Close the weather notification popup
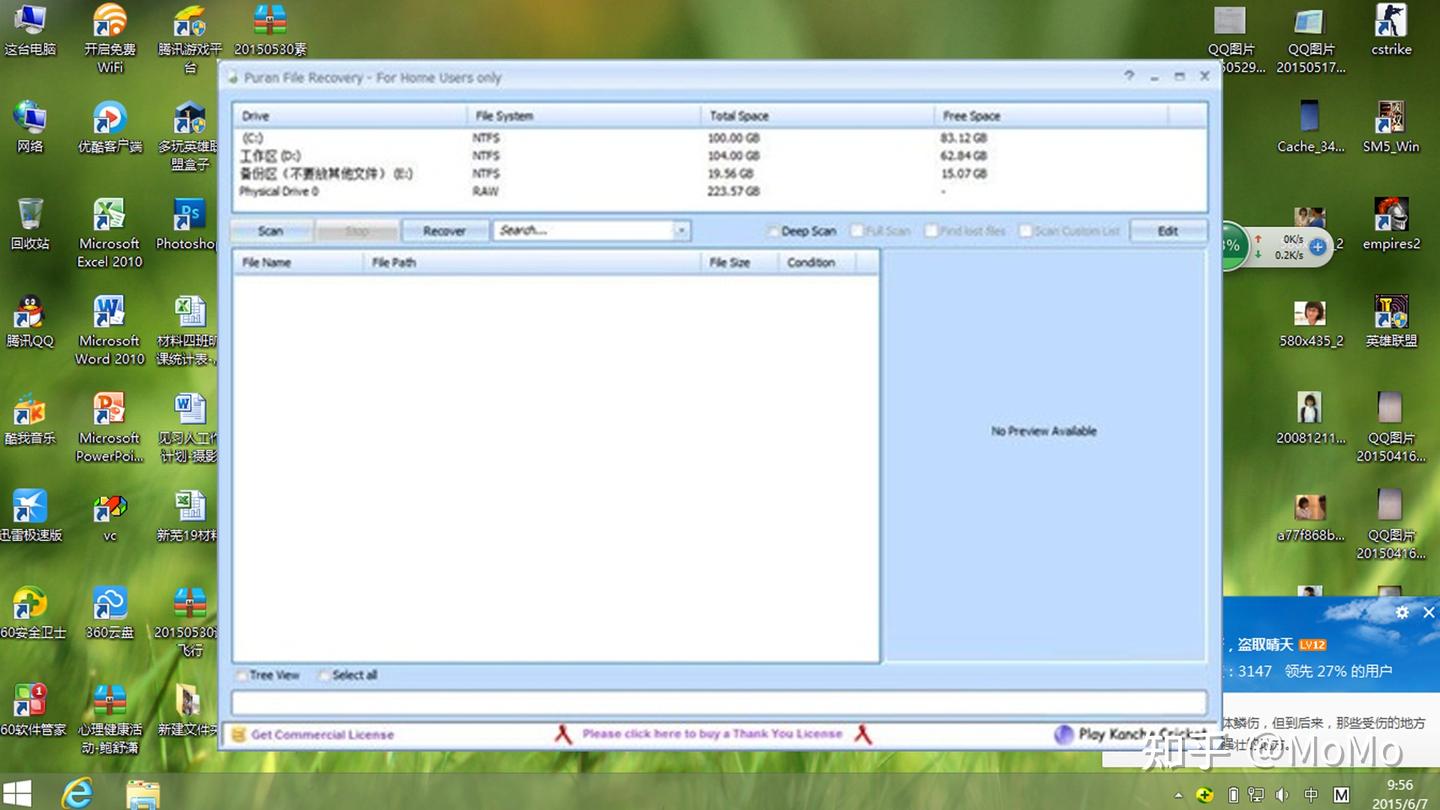The width and height of the screenshot is (1440, 810). pos(1429,612)
